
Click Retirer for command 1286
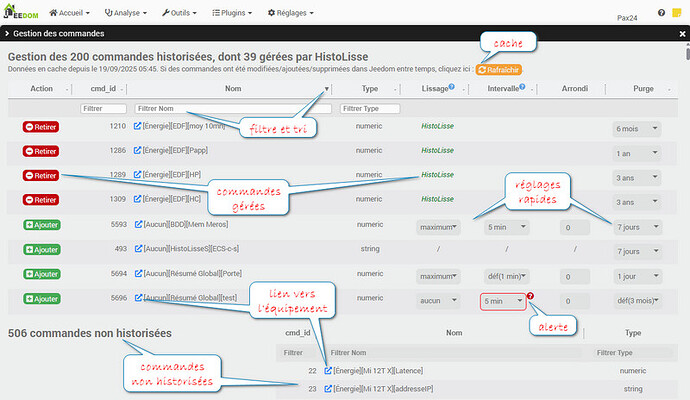[41, 151]
